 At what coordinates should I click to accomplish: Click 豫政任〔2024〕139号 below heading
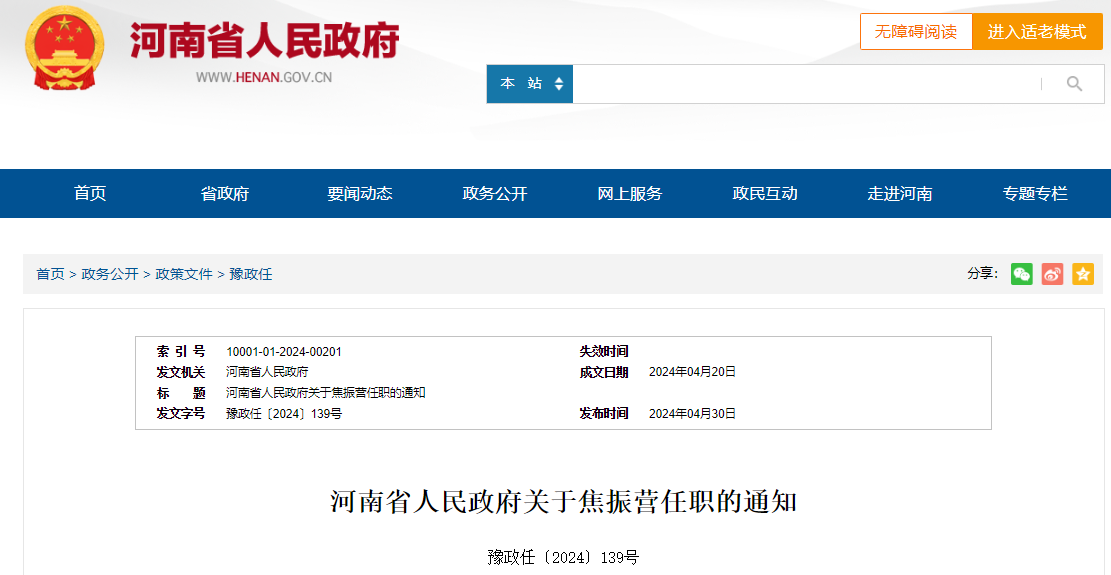(563, 557)
